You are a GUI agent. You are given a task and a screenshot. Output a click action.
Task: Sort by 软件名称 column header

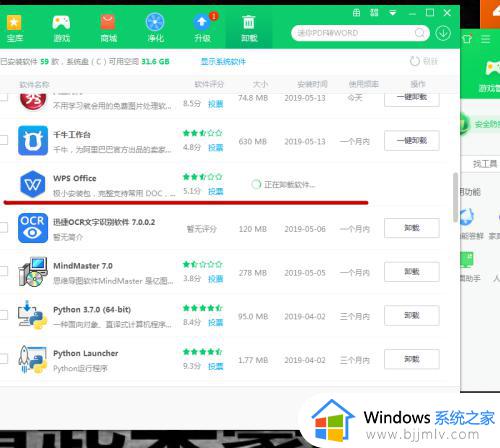pos(34,84)
